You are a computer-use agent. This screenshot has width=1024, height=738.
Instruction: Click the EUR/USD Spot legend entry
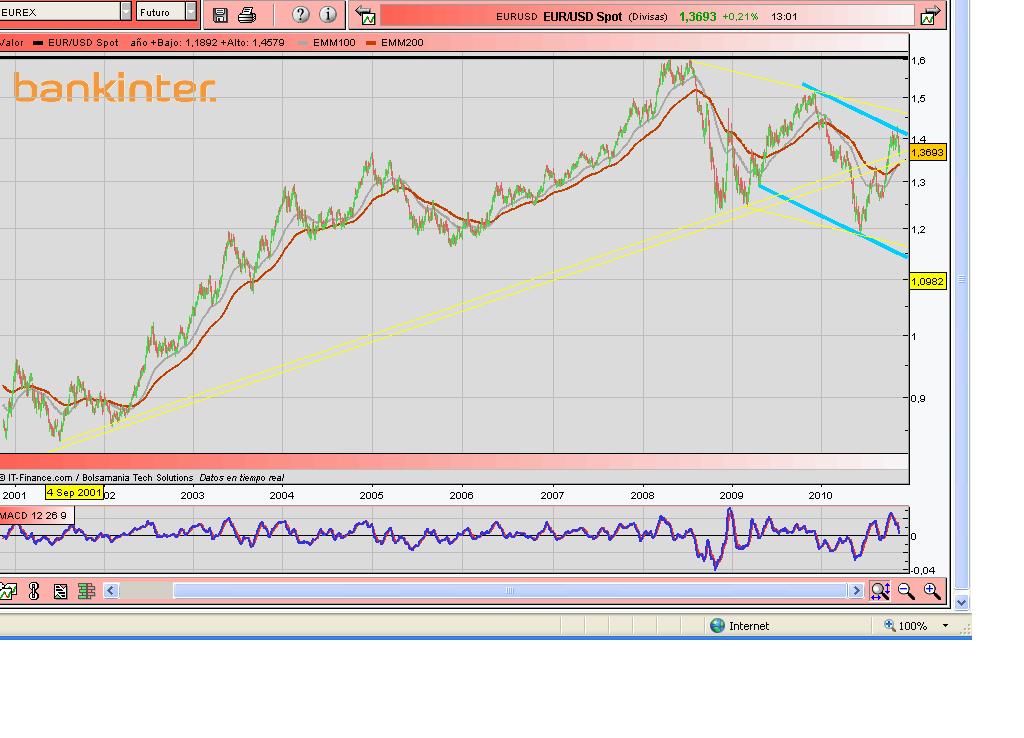(x=77, y=43)
